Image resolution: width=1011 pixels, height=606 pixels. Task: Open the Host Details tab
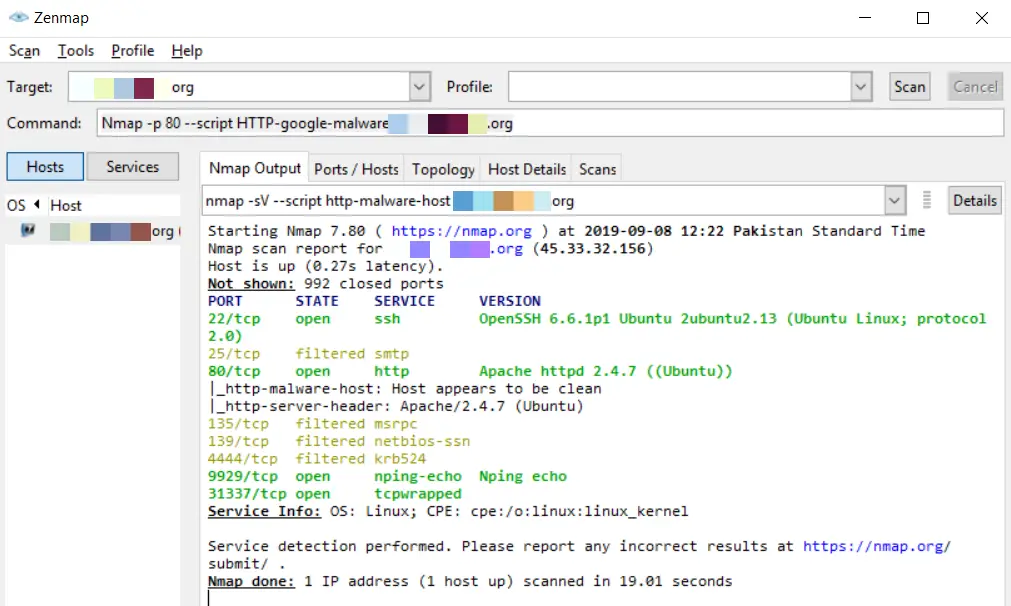coord(527,170)
